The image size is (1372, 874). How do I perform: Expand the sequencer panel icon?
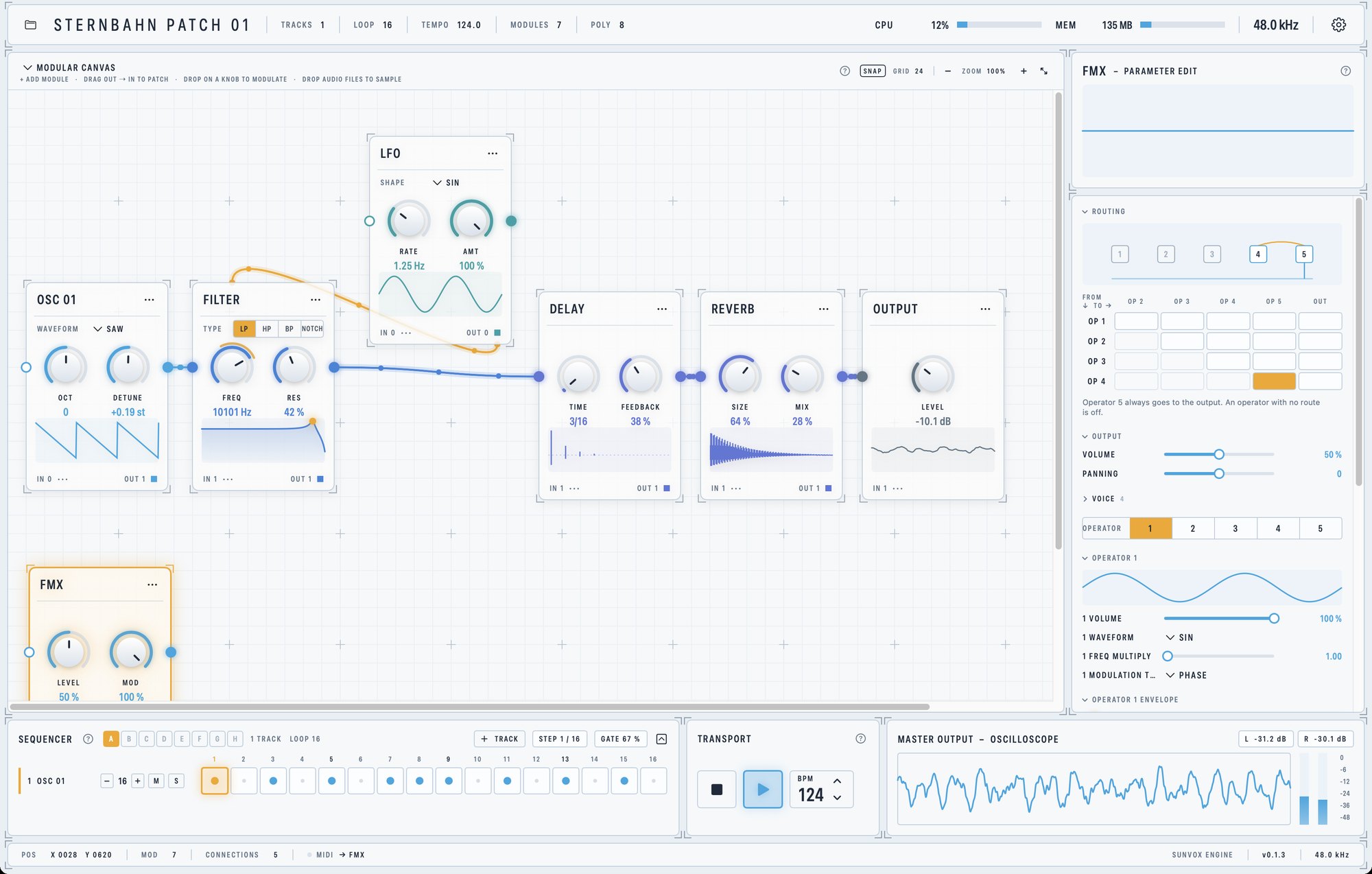[x=661, y=739]
